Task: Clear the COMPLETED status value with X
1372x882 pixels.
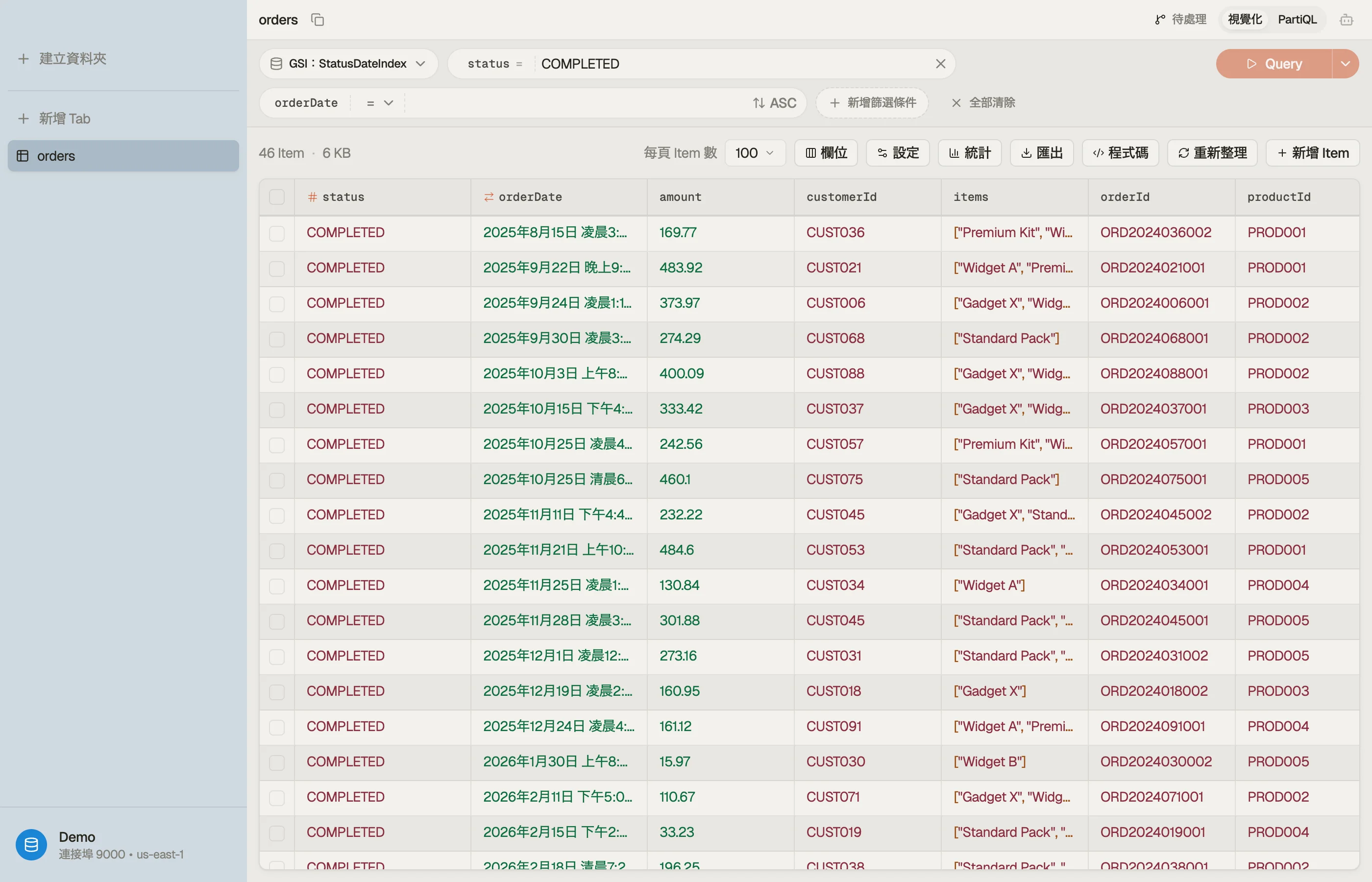Action: (940, 64)
